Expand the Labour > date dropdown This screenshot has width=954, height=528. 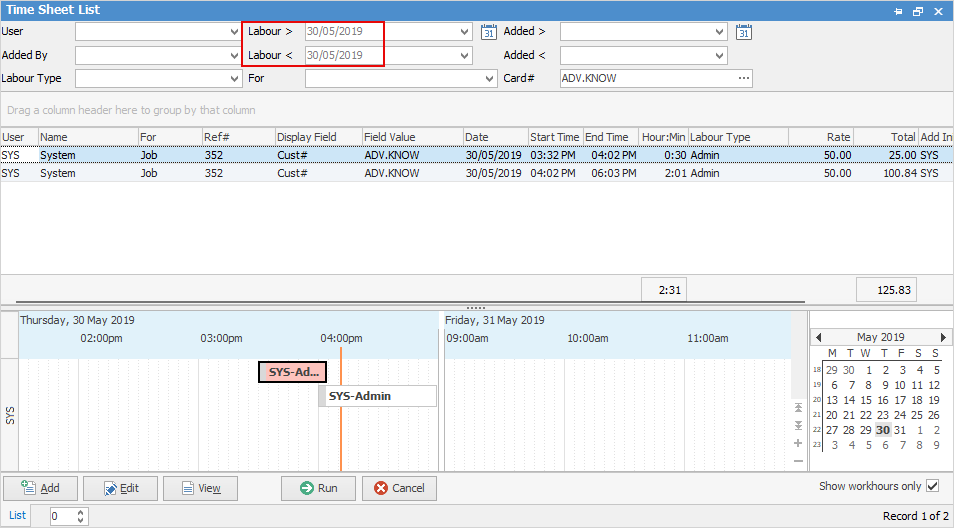point(466,32)
